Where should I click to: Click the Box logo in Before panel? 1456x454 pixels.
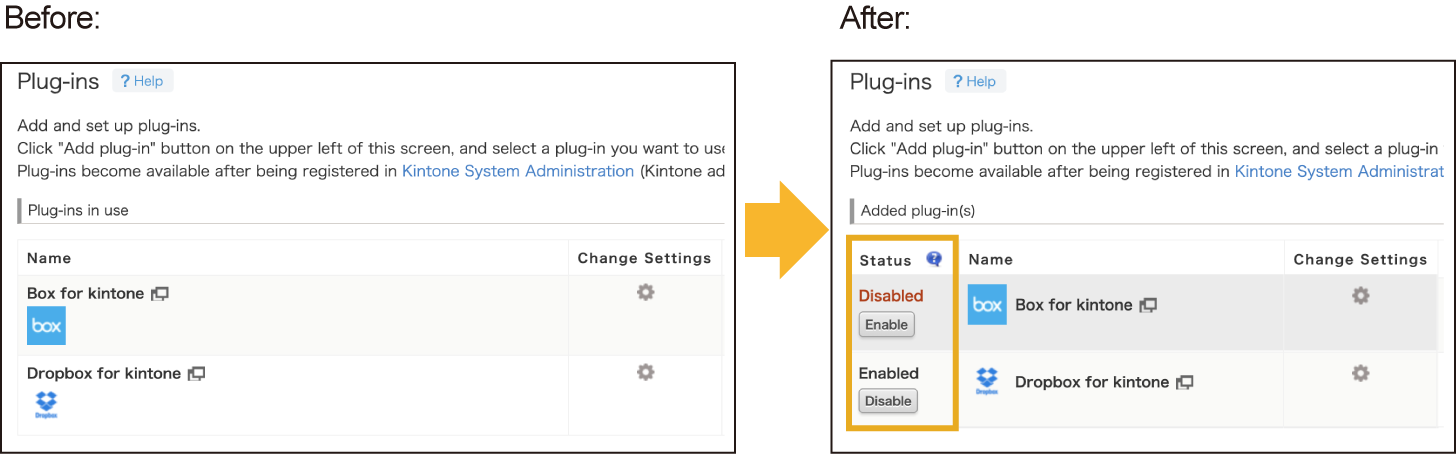pyautogui.click(x=46, y=326)
